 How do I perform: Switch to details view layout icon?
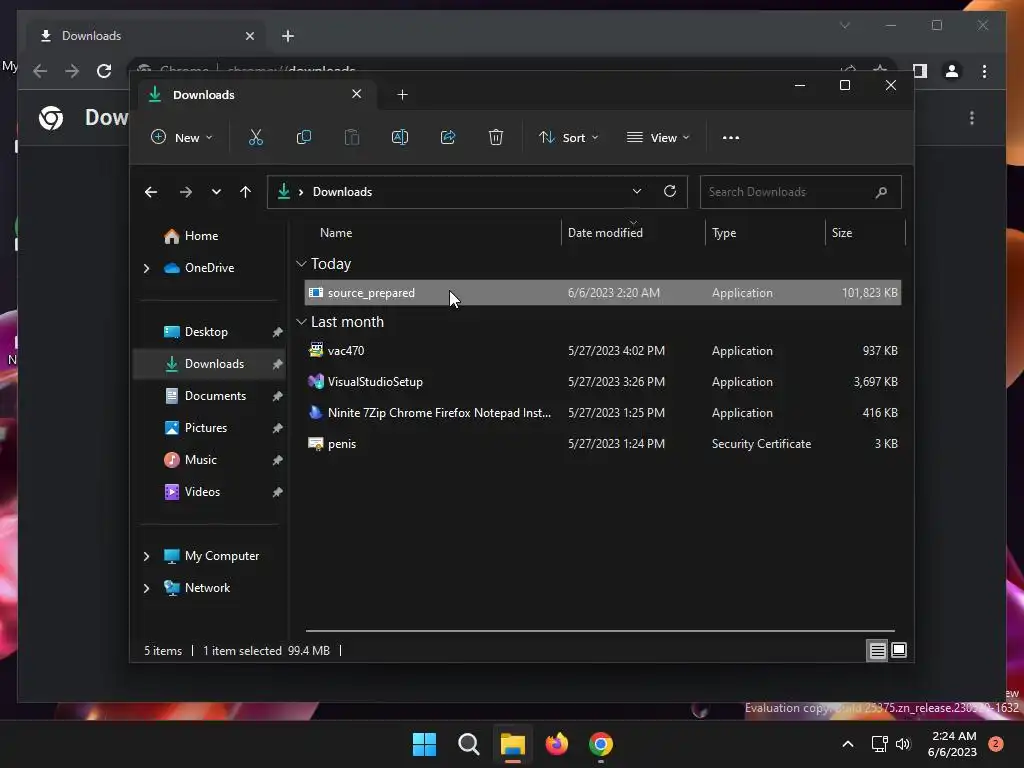(877, 650)
